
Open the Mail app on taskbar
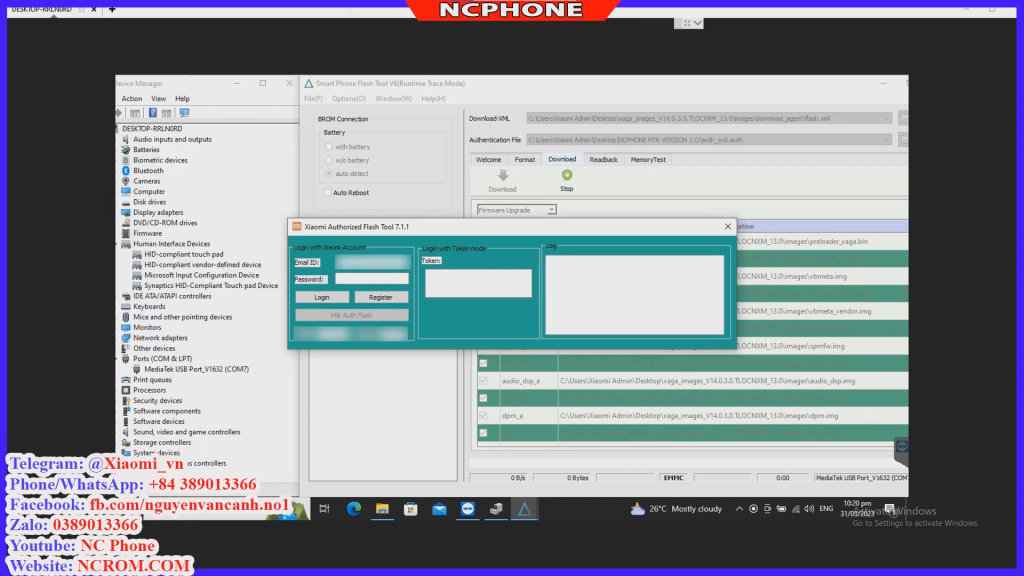pyautogui.click(x=439, y=509)
